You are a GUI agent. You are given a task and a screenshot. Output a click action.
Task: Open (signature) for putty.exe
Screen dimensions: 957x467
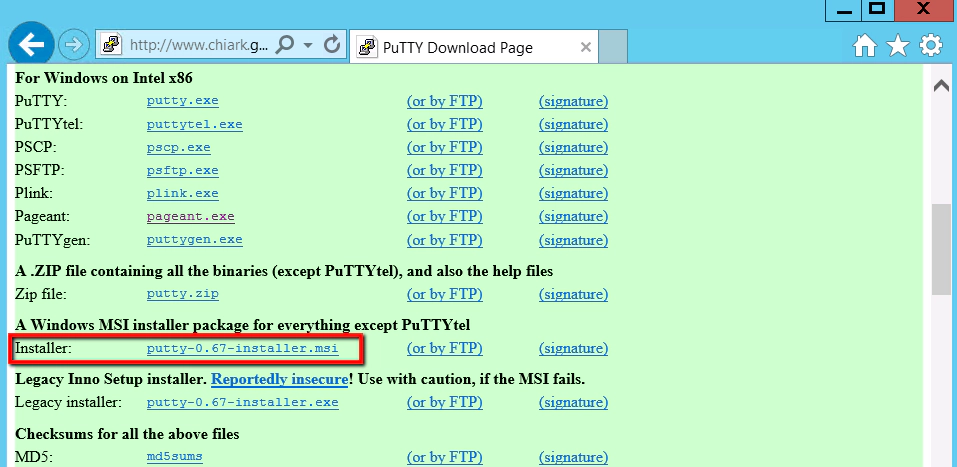coord(574,101)
